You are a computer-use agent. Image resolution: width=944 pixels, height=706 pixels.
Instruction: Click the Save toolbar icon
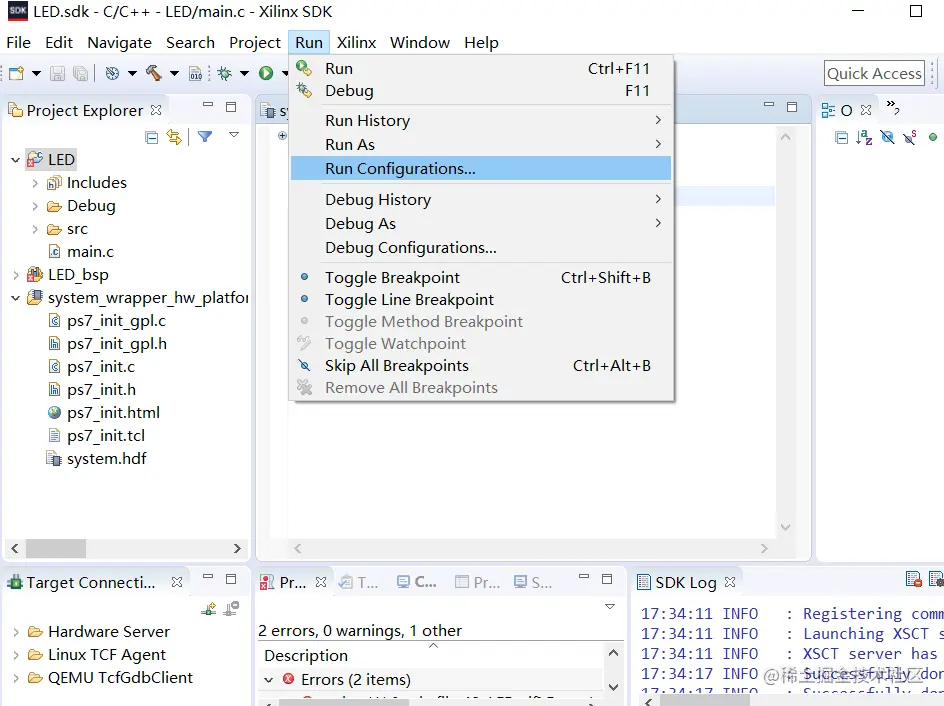coord(57,73)
